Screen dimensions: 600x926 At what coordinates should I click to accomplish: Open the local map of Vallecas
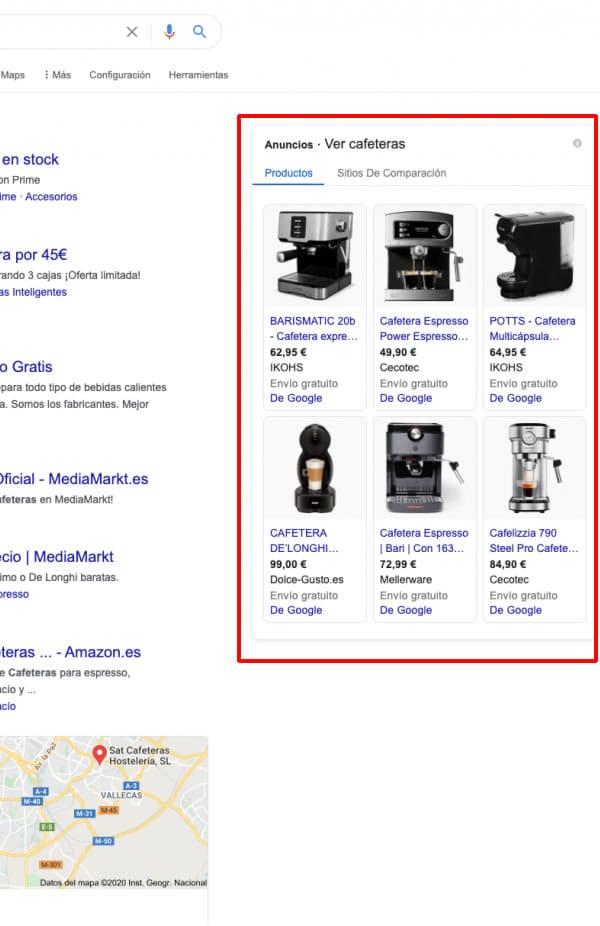(104, 812)
